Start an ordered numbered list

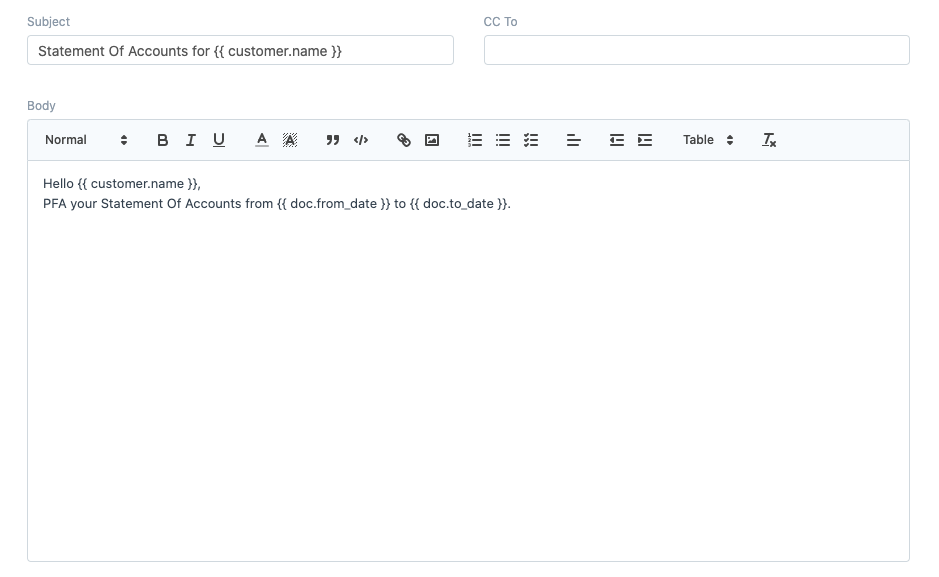pos(475,140)
